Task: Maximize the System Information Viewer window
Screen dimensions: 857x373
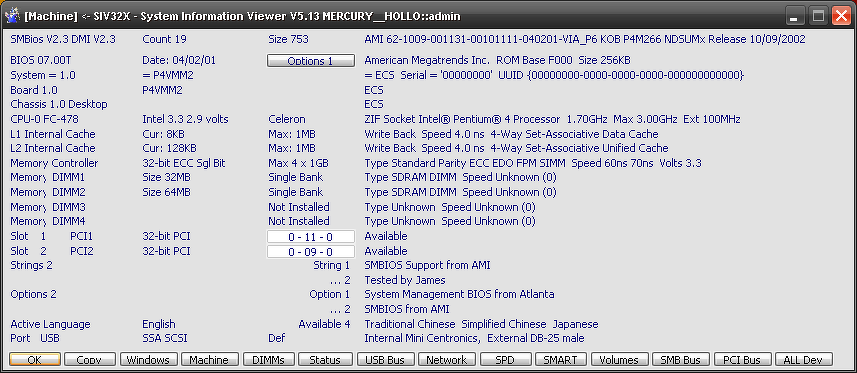Action: (x=818, y=16)
